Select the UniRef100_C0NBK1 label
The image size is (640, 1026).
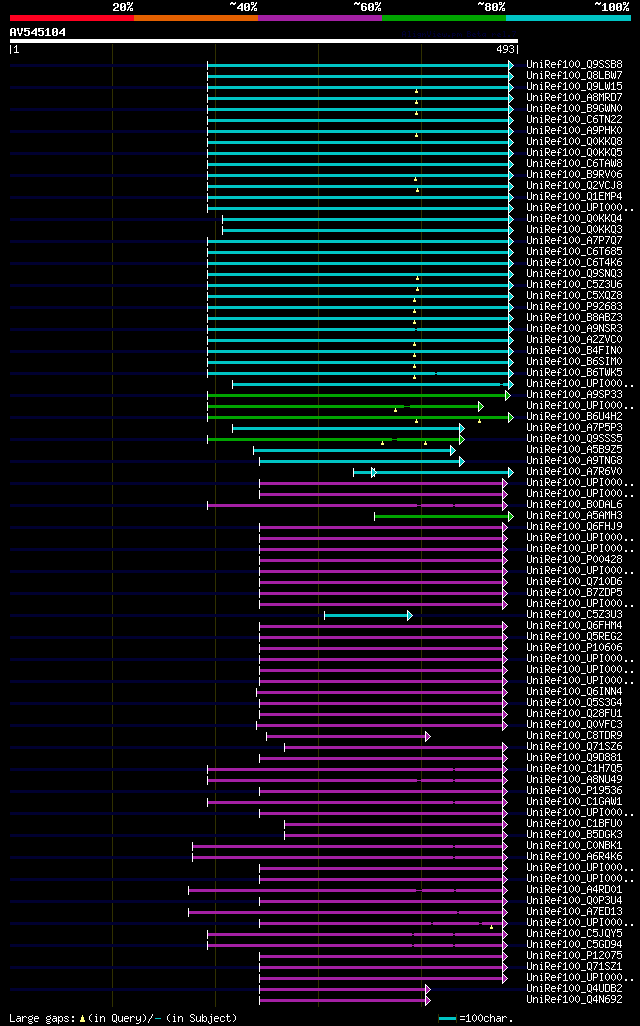(575, 845)
